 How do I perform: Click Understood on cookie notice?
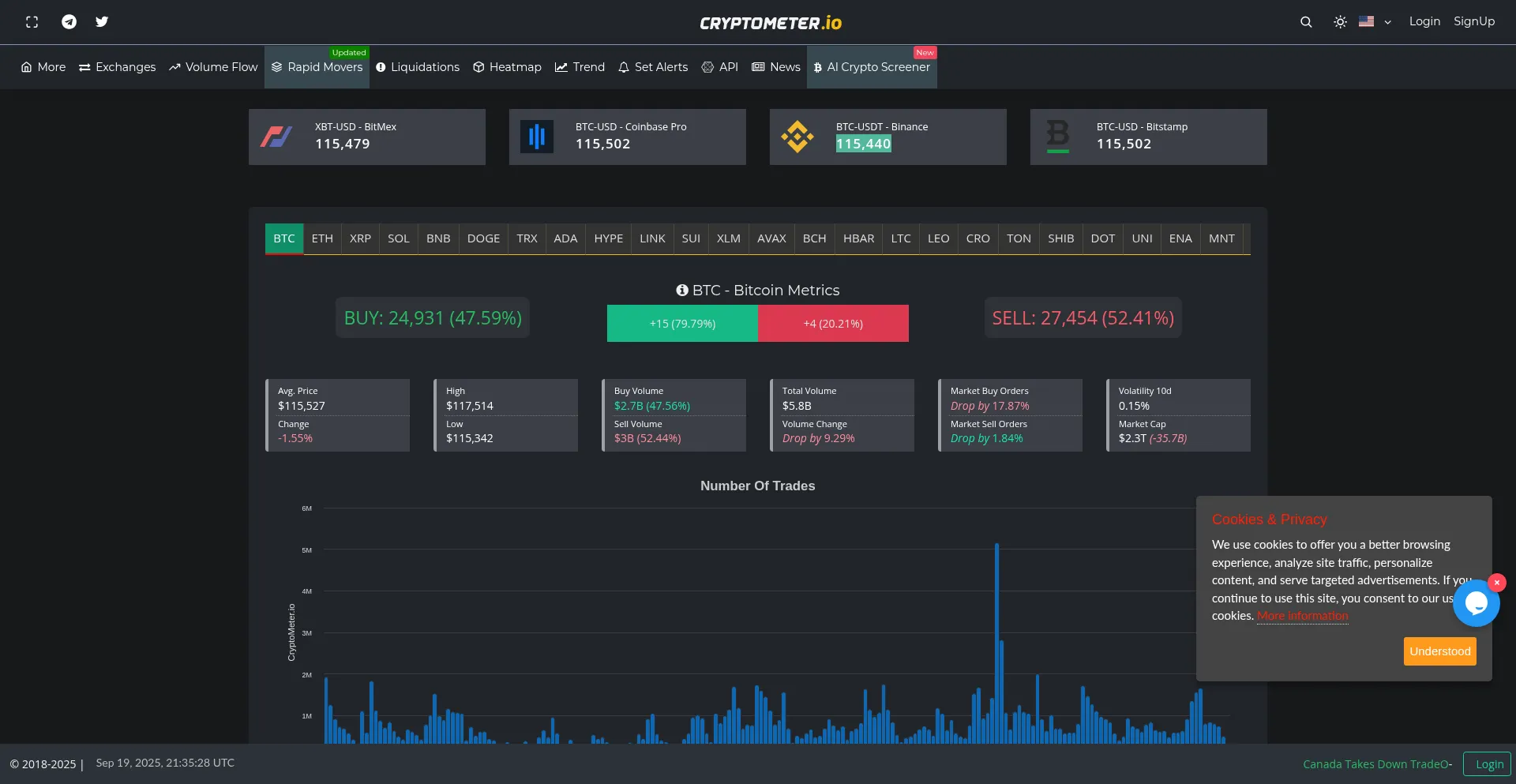(x=1439, y=651)
